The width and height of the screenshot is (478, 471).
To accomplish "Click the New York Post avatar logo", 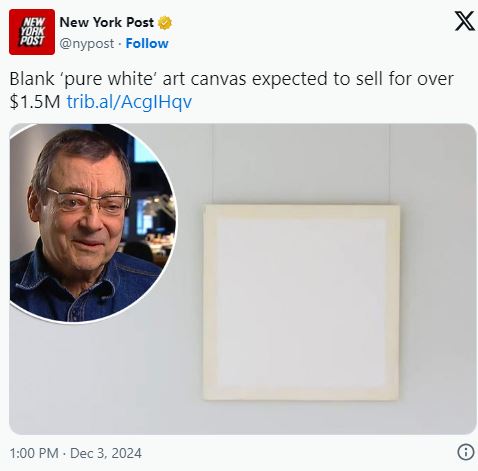I will [x=32, y=32].
